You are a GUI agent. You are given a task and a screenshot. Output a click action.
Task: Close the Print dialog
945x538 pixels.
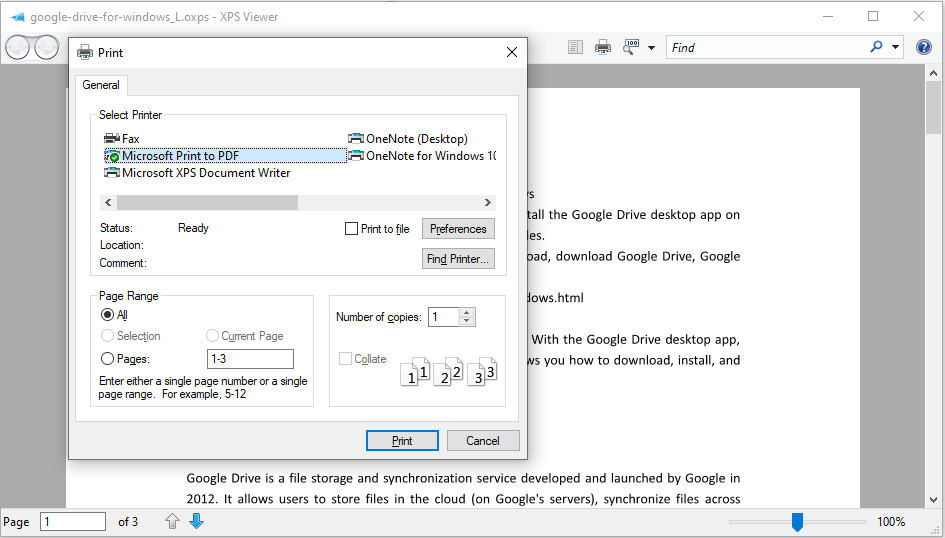[x=512, y=52]
